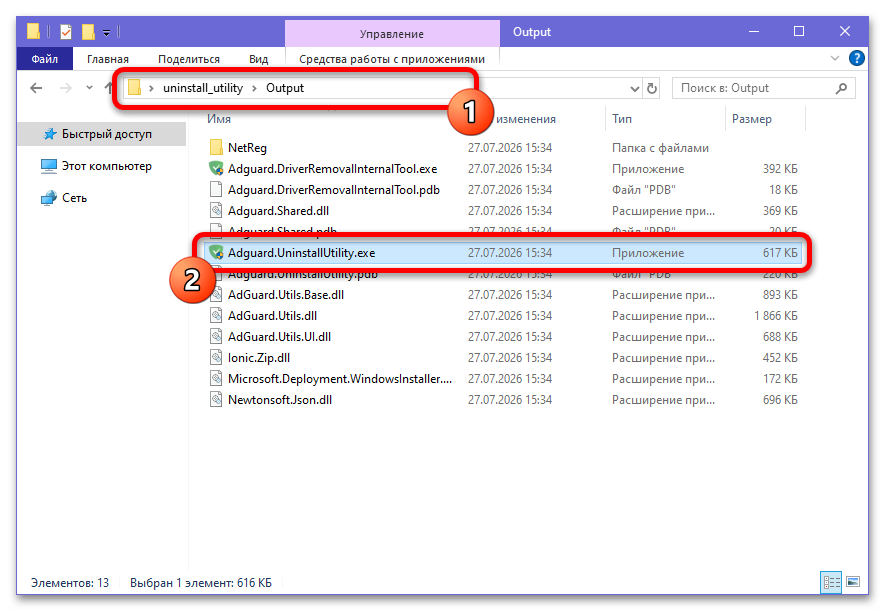Click the AdGuard.Utils.Base.dll file icon
The width and height of the screenshot is (885, 611).
pyautogui.click(x=216, y=294)
